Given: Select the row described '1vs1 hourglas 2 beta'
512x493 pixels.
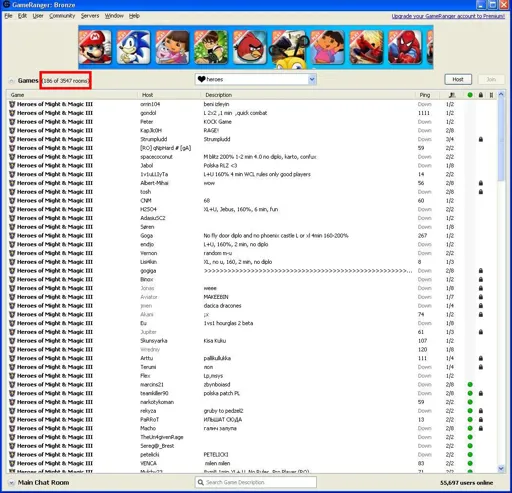Looking at the screenshot, I should click(252, 323).
